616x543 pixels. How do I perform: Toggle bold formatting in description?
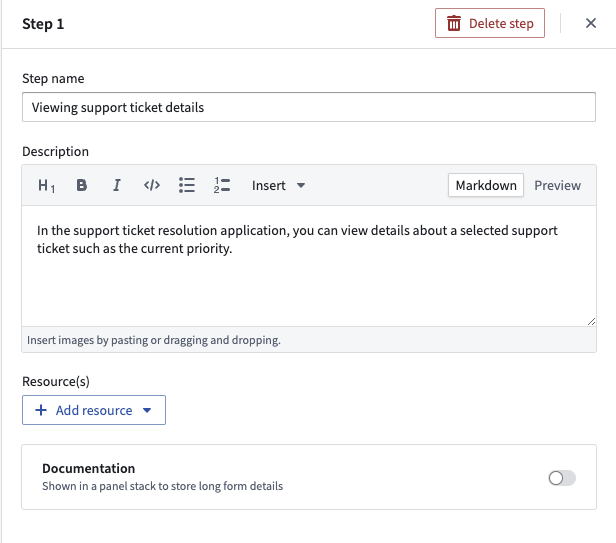81,185
